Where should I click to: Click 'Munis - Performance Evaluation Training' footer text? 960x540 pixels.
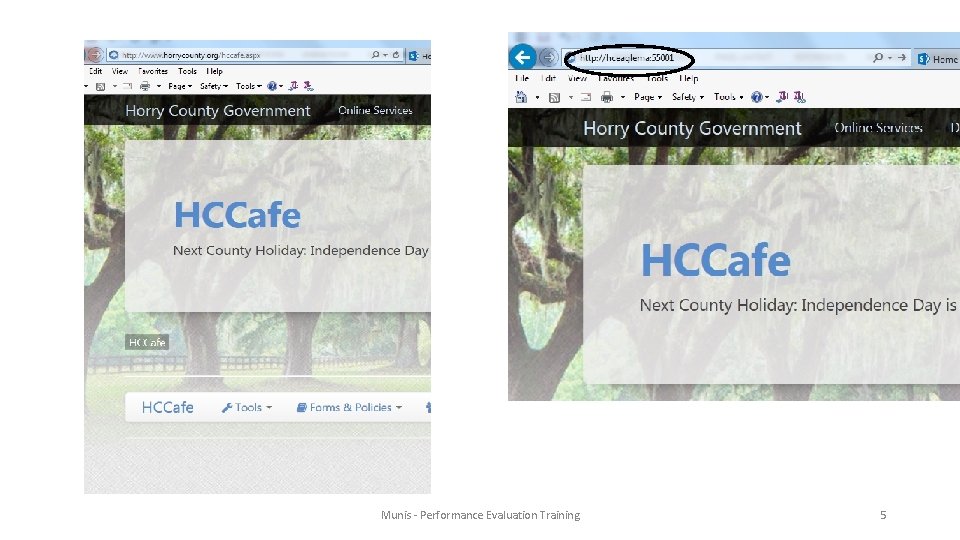point(481,515)
